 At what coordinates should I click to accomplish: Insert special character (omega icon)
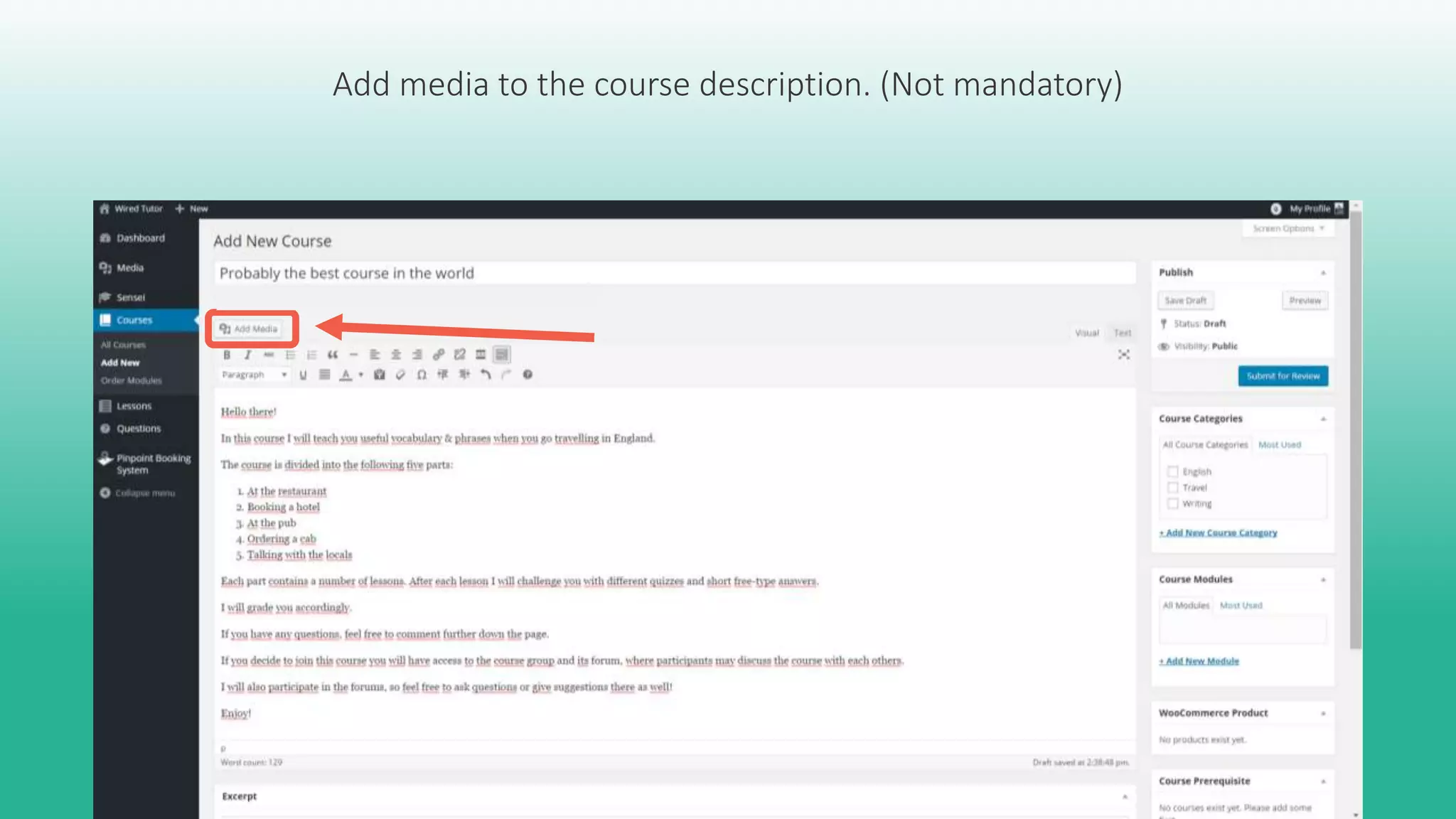point(422,375)
